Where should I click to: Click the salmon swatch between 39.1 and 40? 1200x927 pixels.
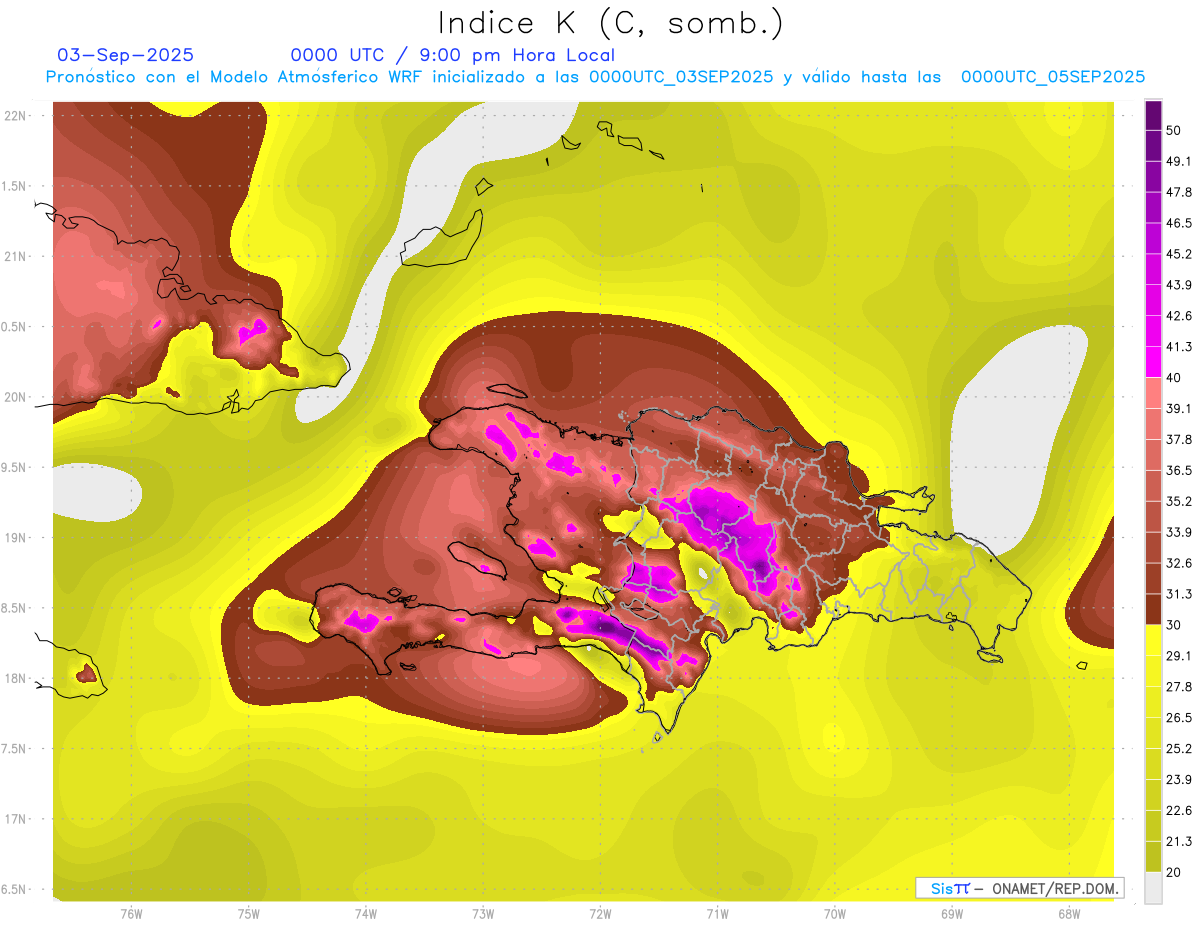point(1153,393)
